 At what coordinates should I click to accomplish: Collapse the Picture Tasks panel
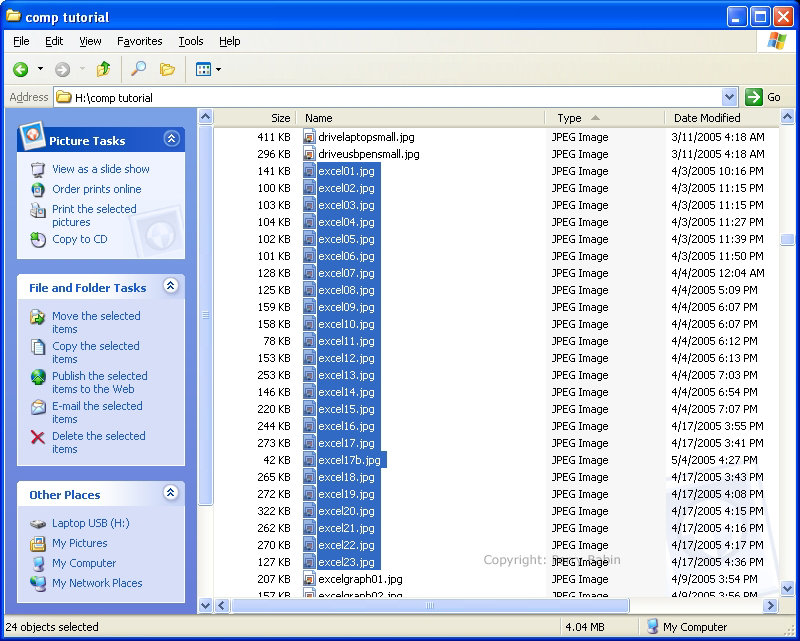pyautogui.click(x=171, y=139)
